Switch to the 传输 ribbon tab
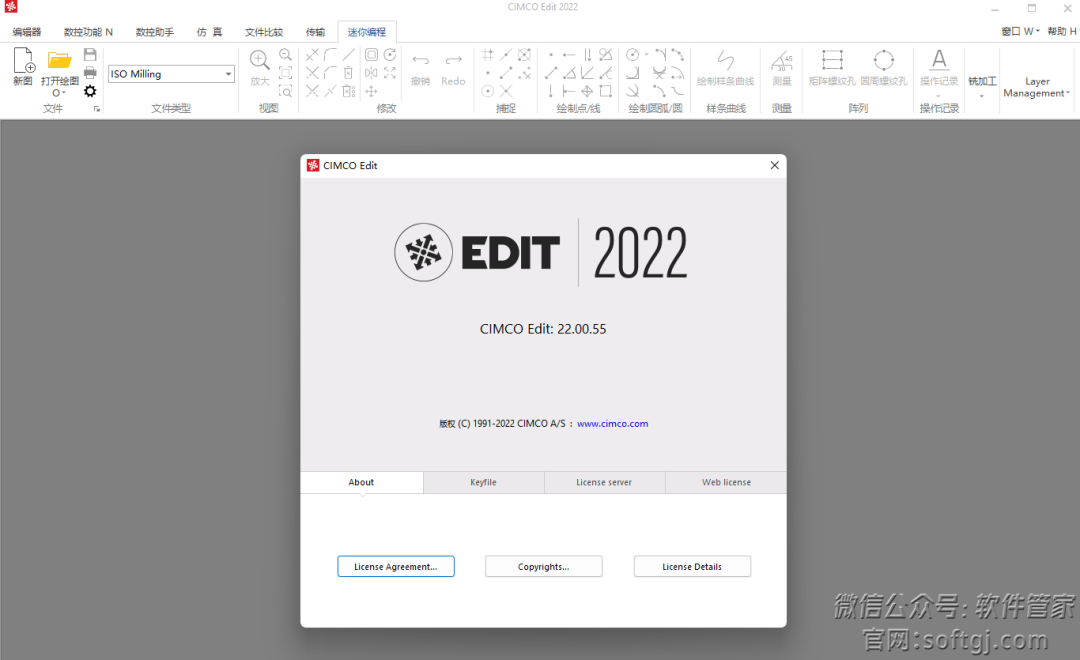Screen dimensions: 1080x660 (315, 32)
